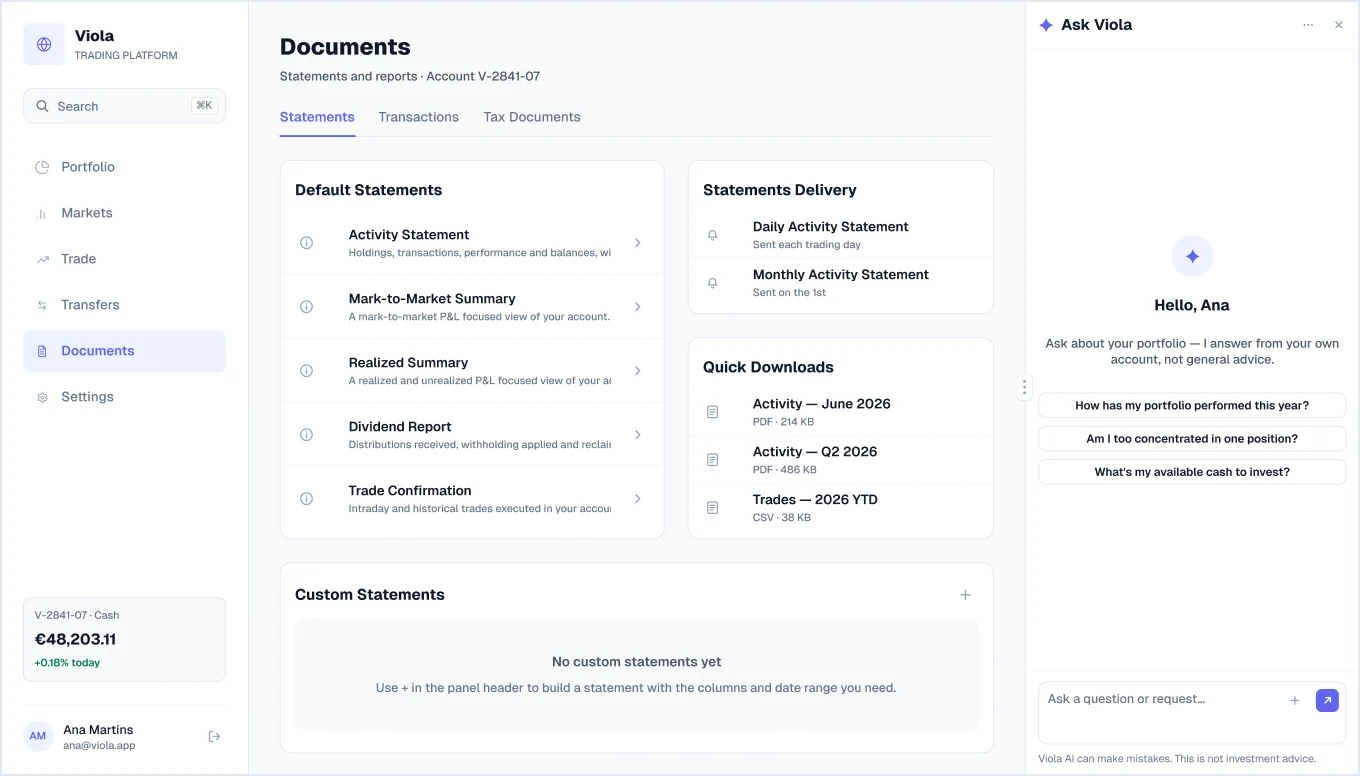Switch to the Tax Documents tab
This screenshot has width=1360, height=776.
(x=532, y=117)
